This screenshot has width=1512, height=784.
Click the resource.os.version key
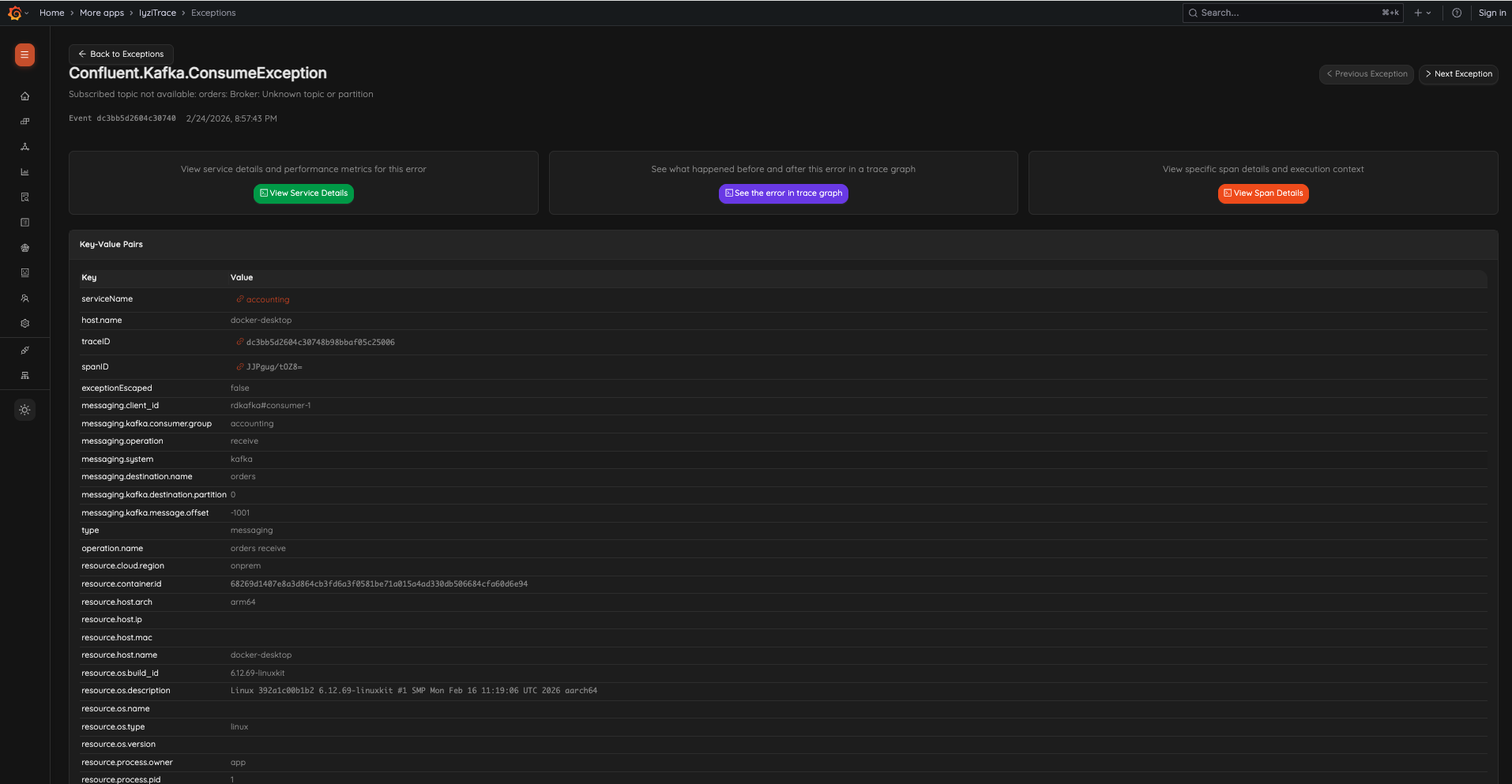tap(118, 745)
